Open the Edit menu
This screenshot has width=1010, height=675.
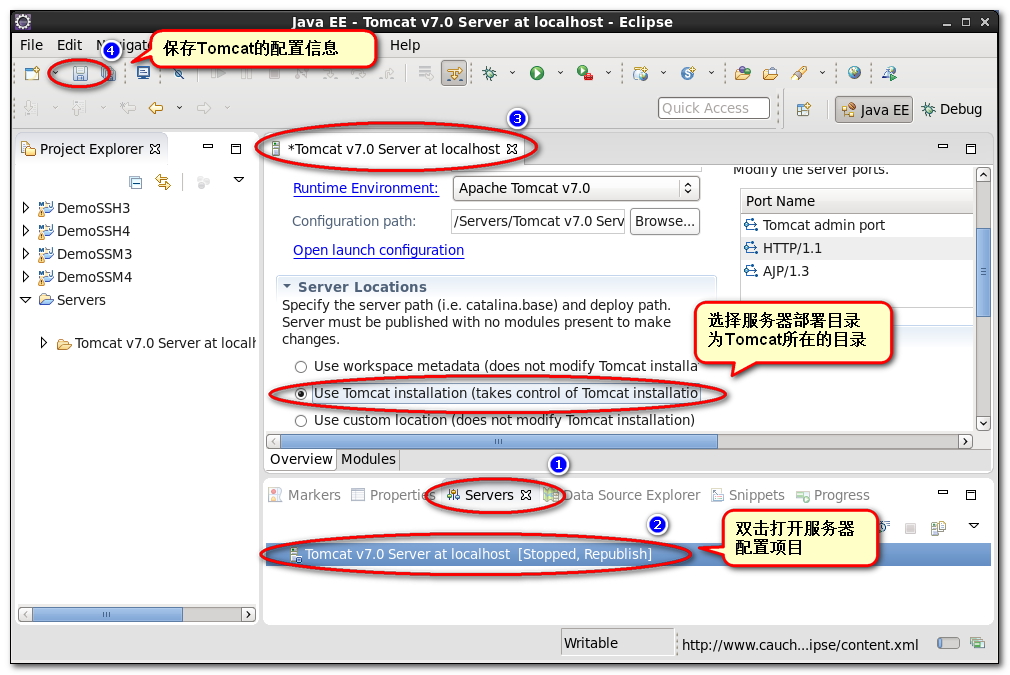[x=69, y=45]
